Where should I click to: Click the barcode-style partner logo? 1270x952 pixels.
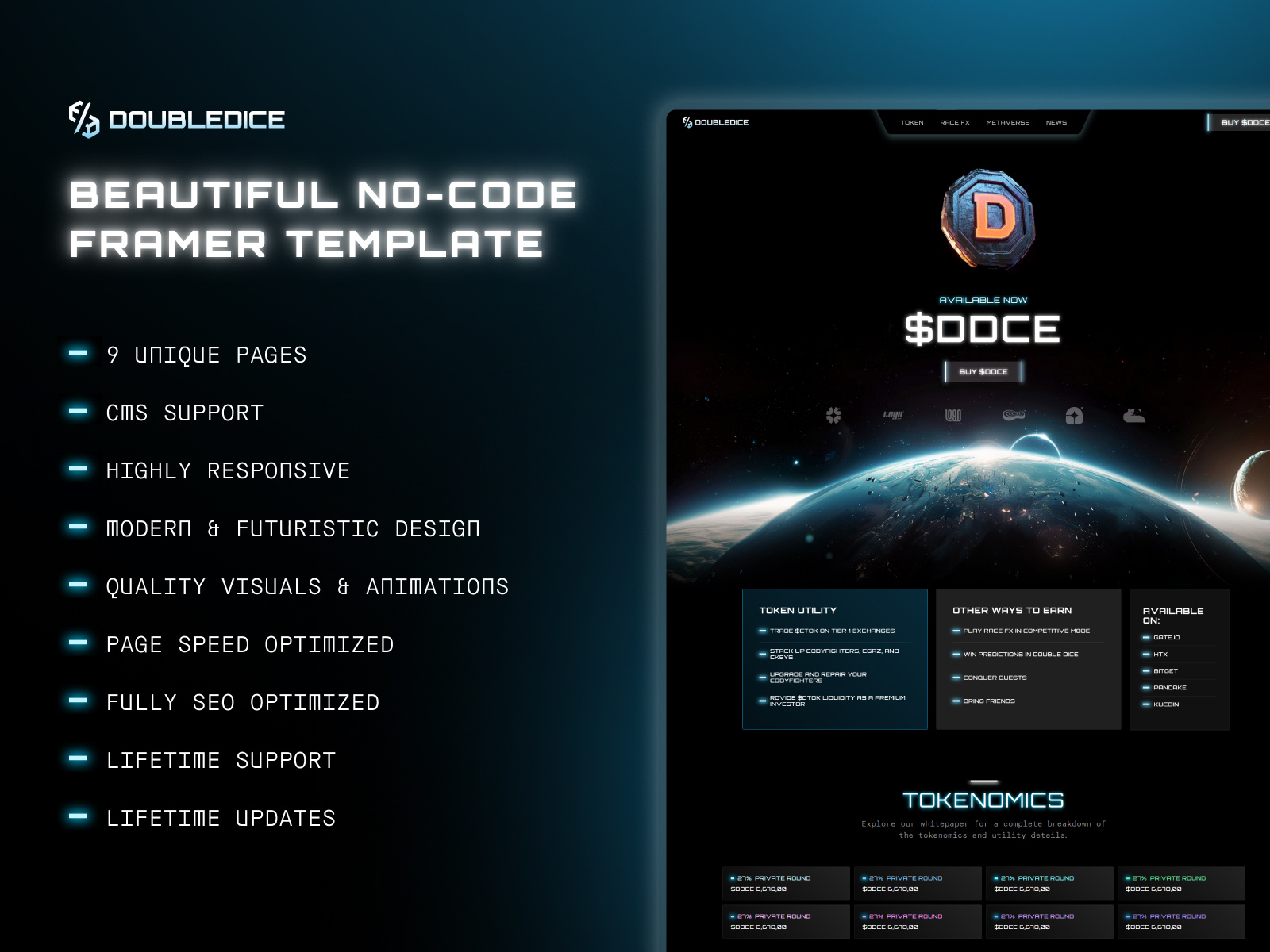pos(892,414)
